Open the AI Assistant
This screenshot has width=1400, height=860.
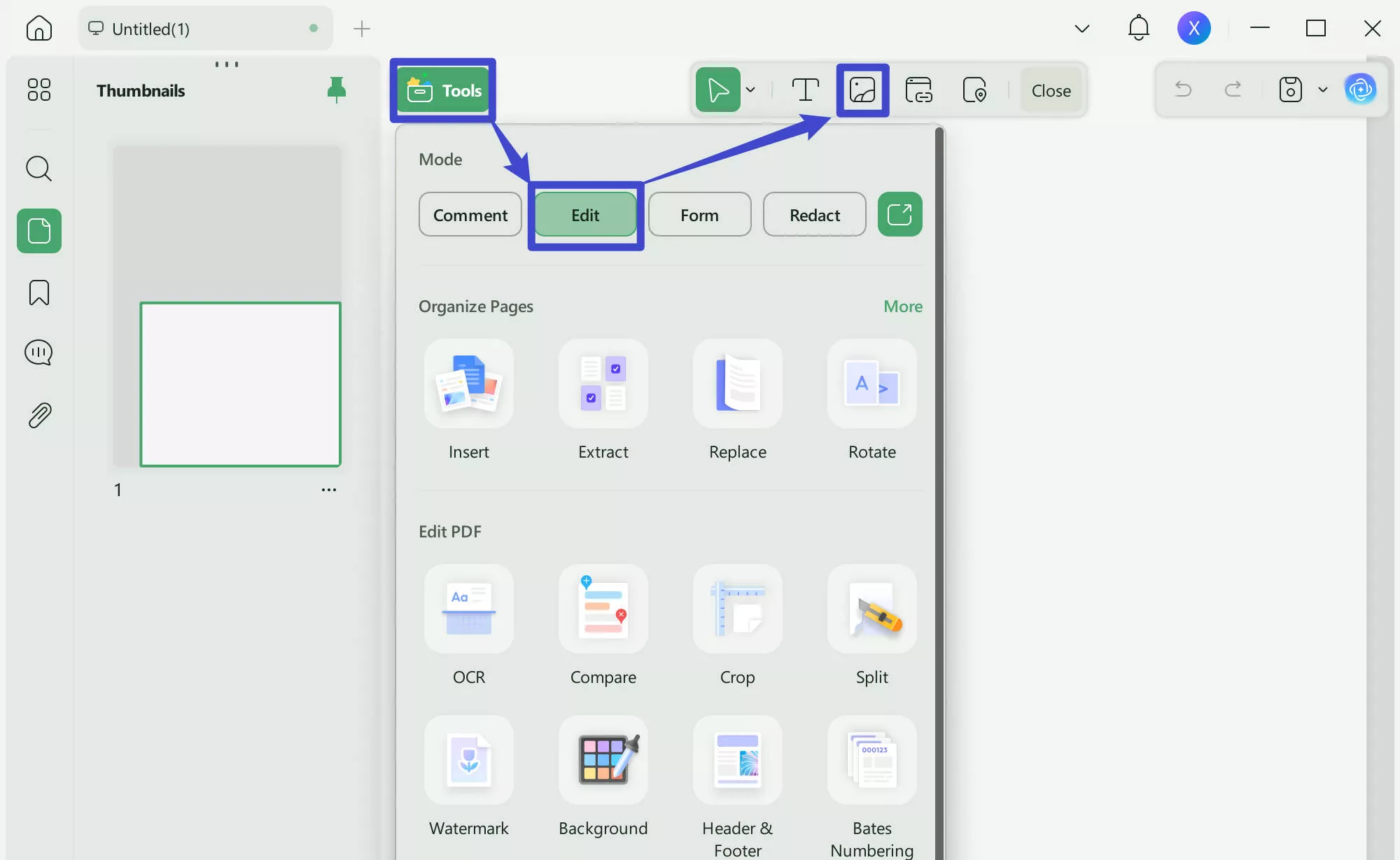click(1362, 90)
